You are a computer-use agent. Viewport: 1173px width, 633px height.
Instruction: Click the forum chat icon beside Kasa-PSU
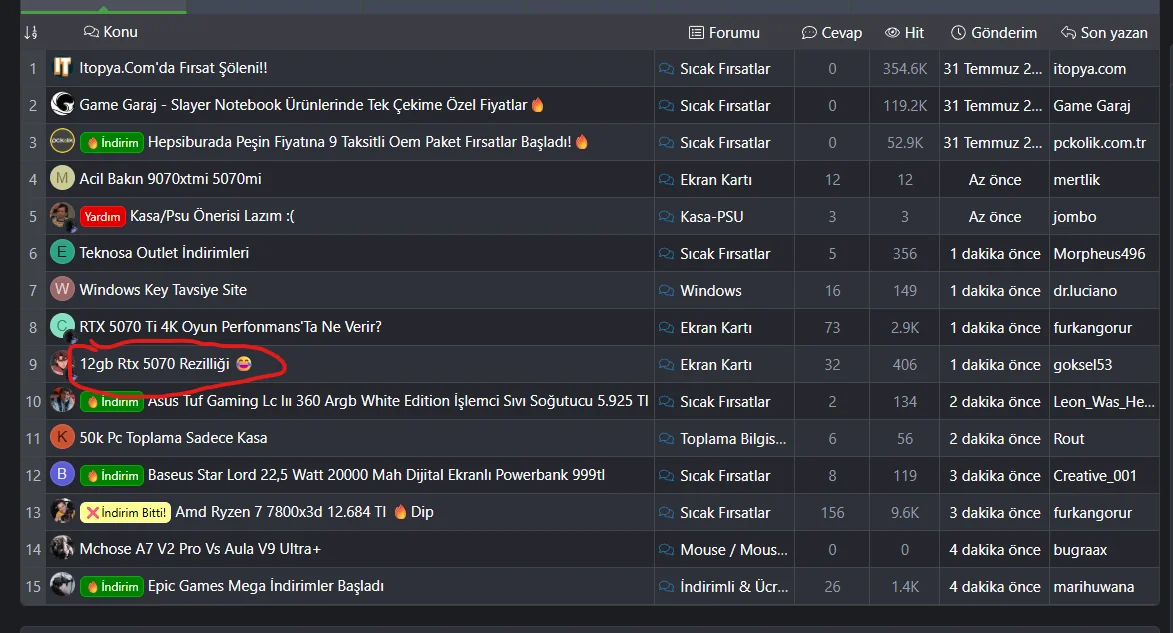coord(666,217)
